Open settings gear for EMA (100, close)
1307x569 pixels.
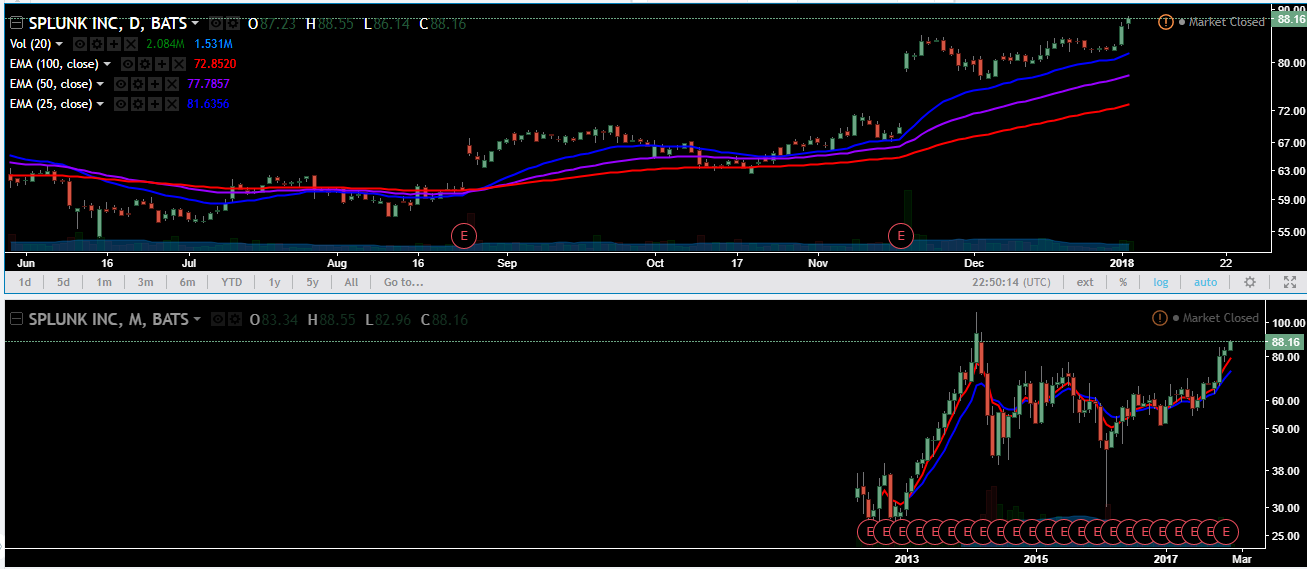click(144, 64)
